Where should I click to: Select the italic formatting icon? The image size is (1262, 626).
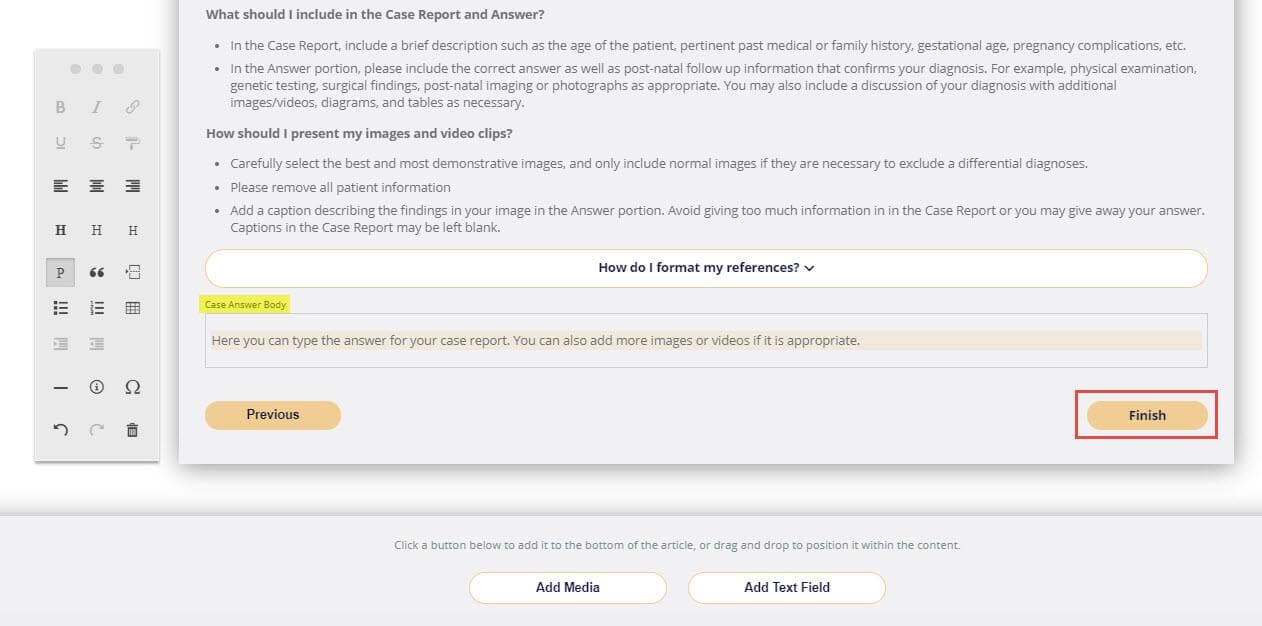tap(96, 107)
